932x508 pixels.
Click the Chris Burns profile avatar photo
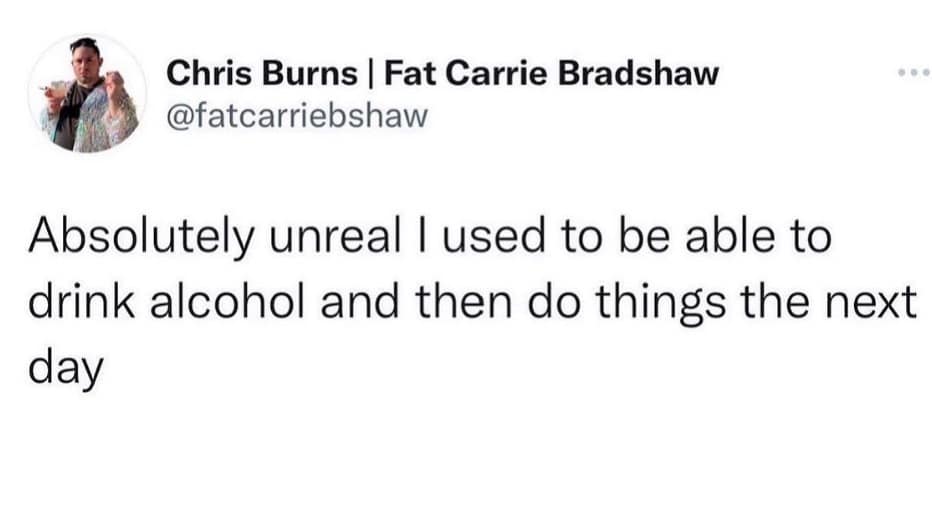[x=88, y=93]
